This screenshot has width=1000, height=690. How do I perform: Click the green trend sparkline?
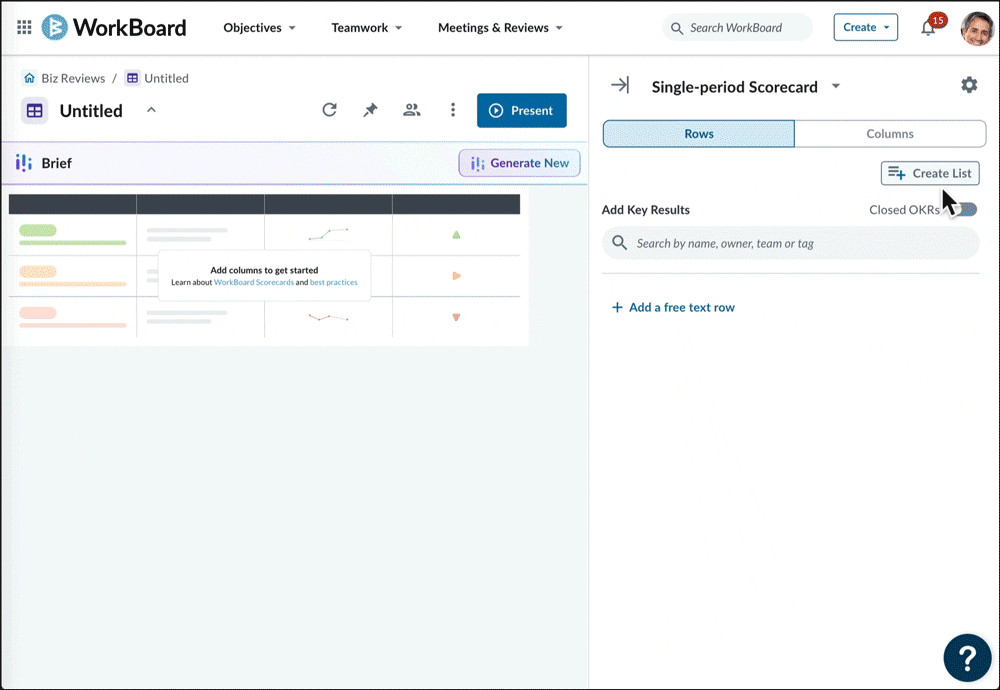click(328, 234)
